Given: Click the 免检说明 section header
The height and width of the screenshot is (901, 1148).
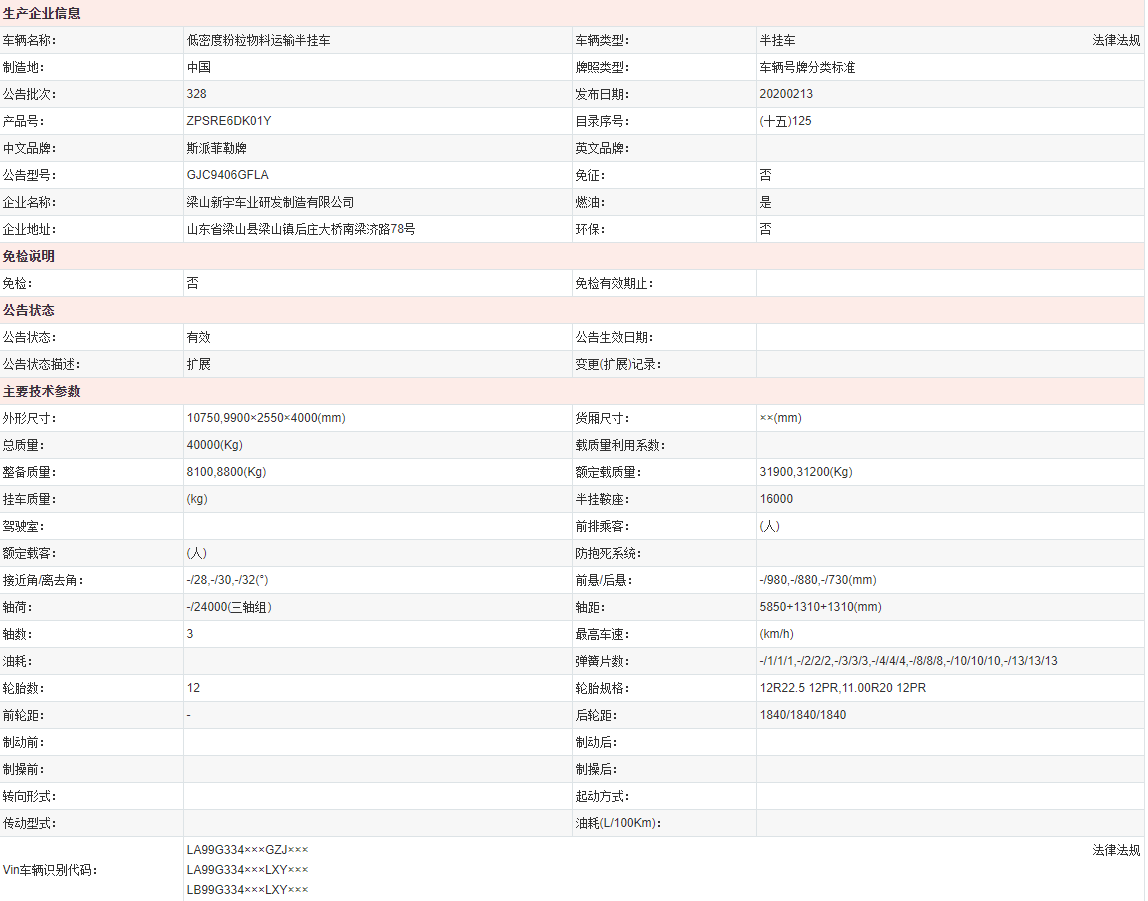Looking at the screenshot, I should tap(29, 256).
